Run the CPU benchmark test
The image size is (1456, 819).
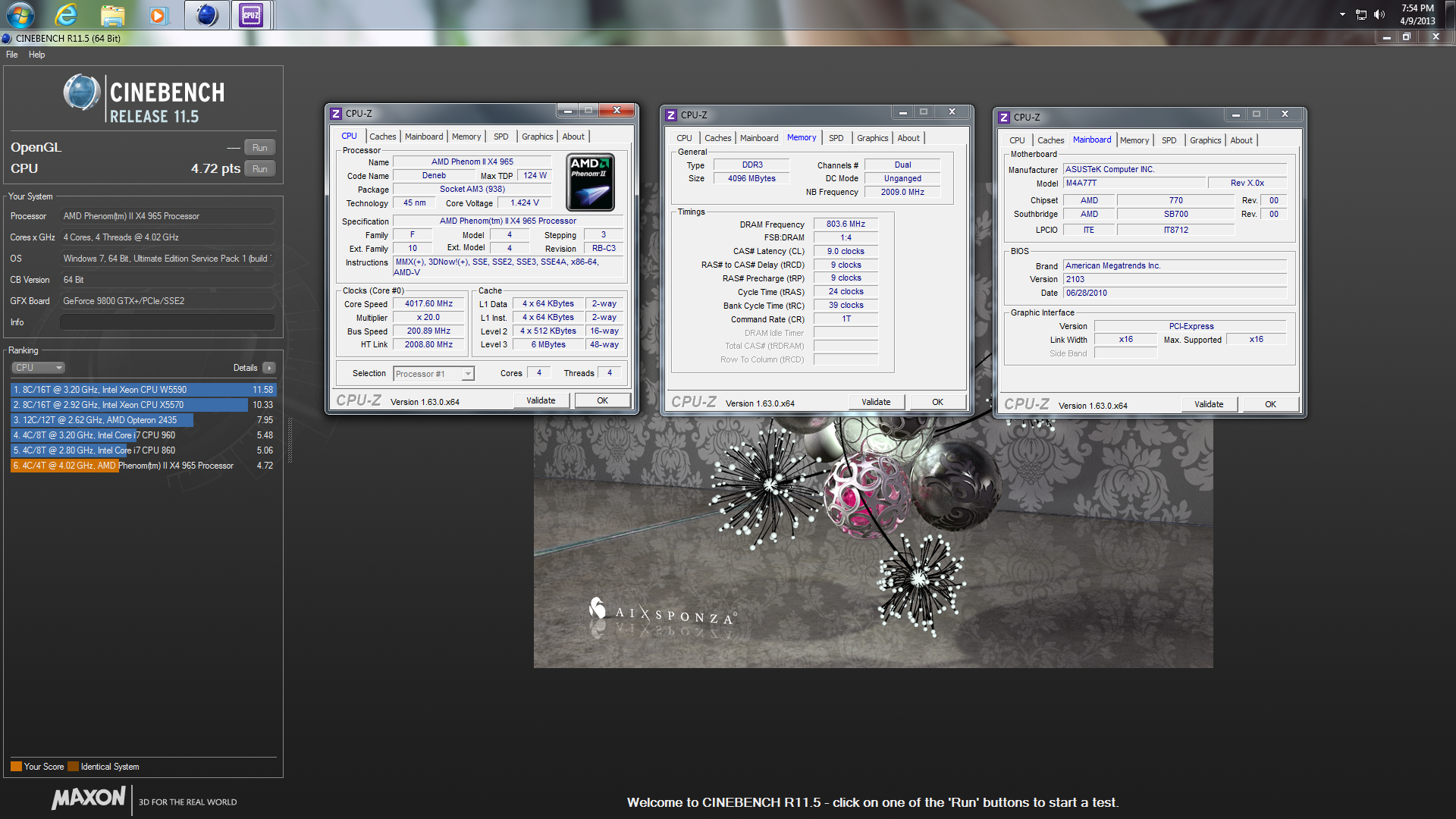(259, 169)
